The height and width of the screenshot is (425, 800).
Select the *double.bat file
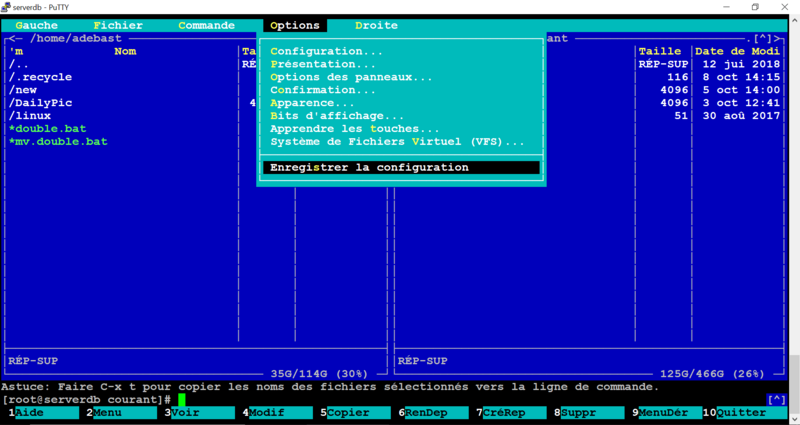[122, 129]
